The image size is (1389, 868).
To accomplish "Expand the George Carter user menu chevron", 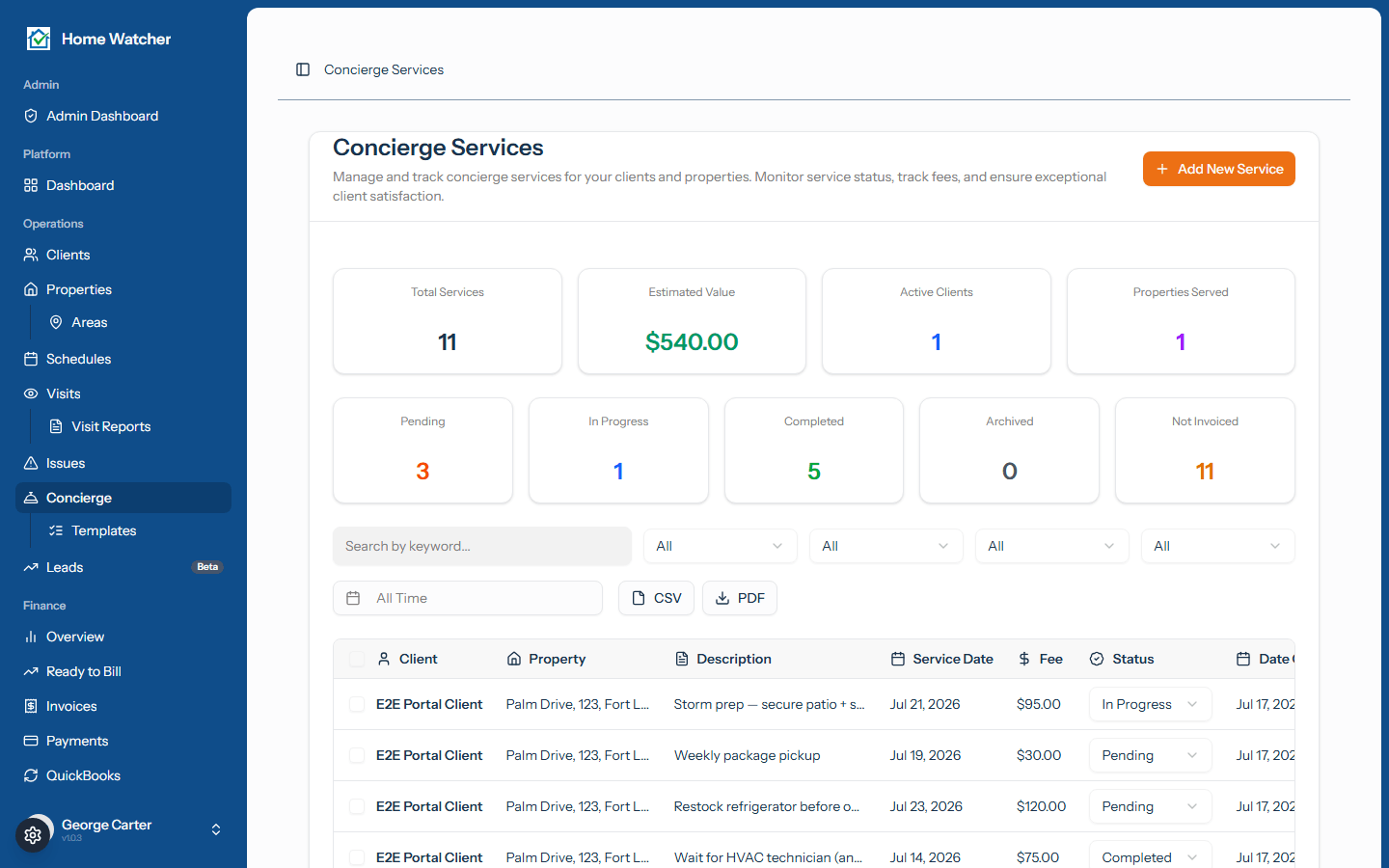I will click(x=216, y=829).
